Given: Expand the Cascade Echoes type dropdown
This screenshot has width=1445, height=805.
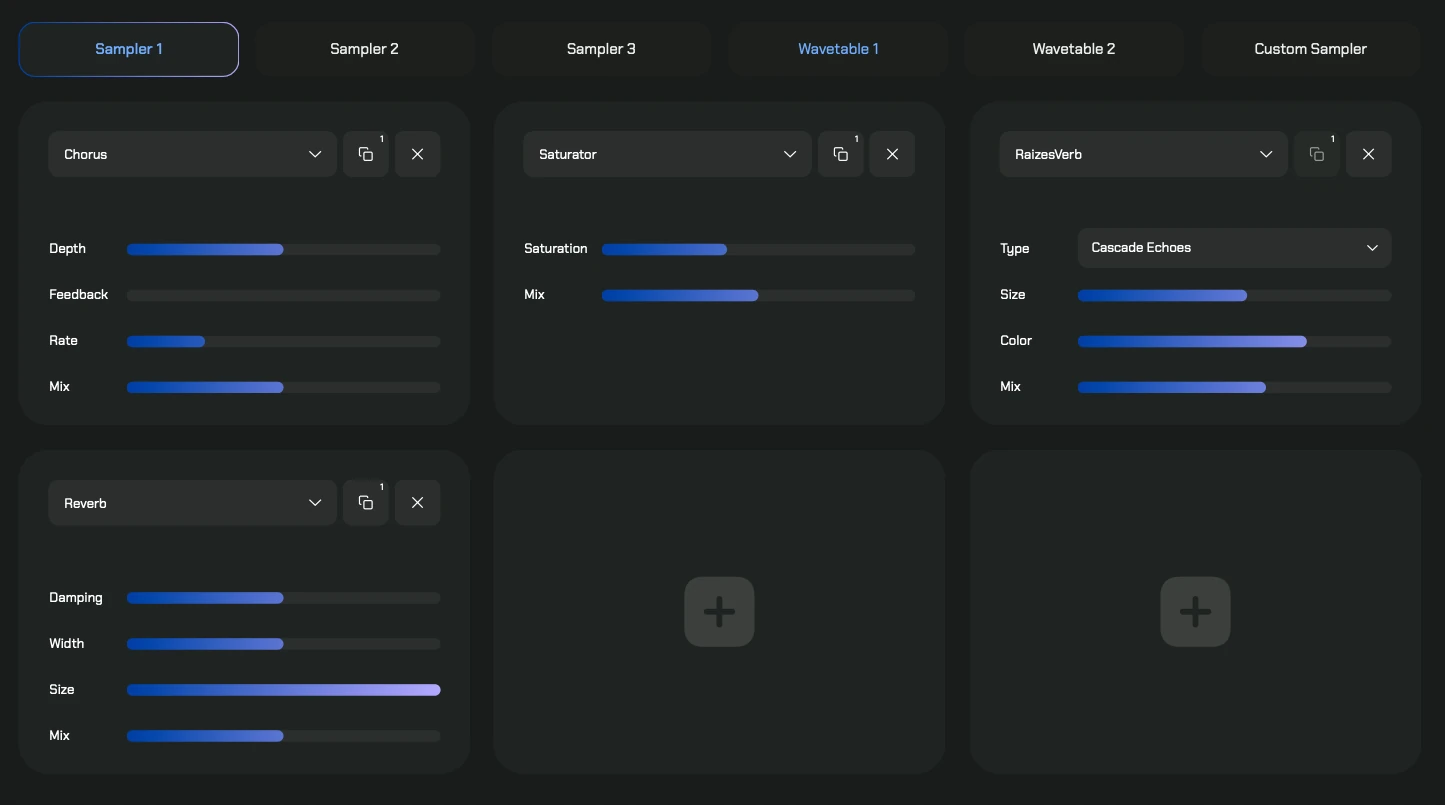Looking at the screenshot, I should (1234, 248).
